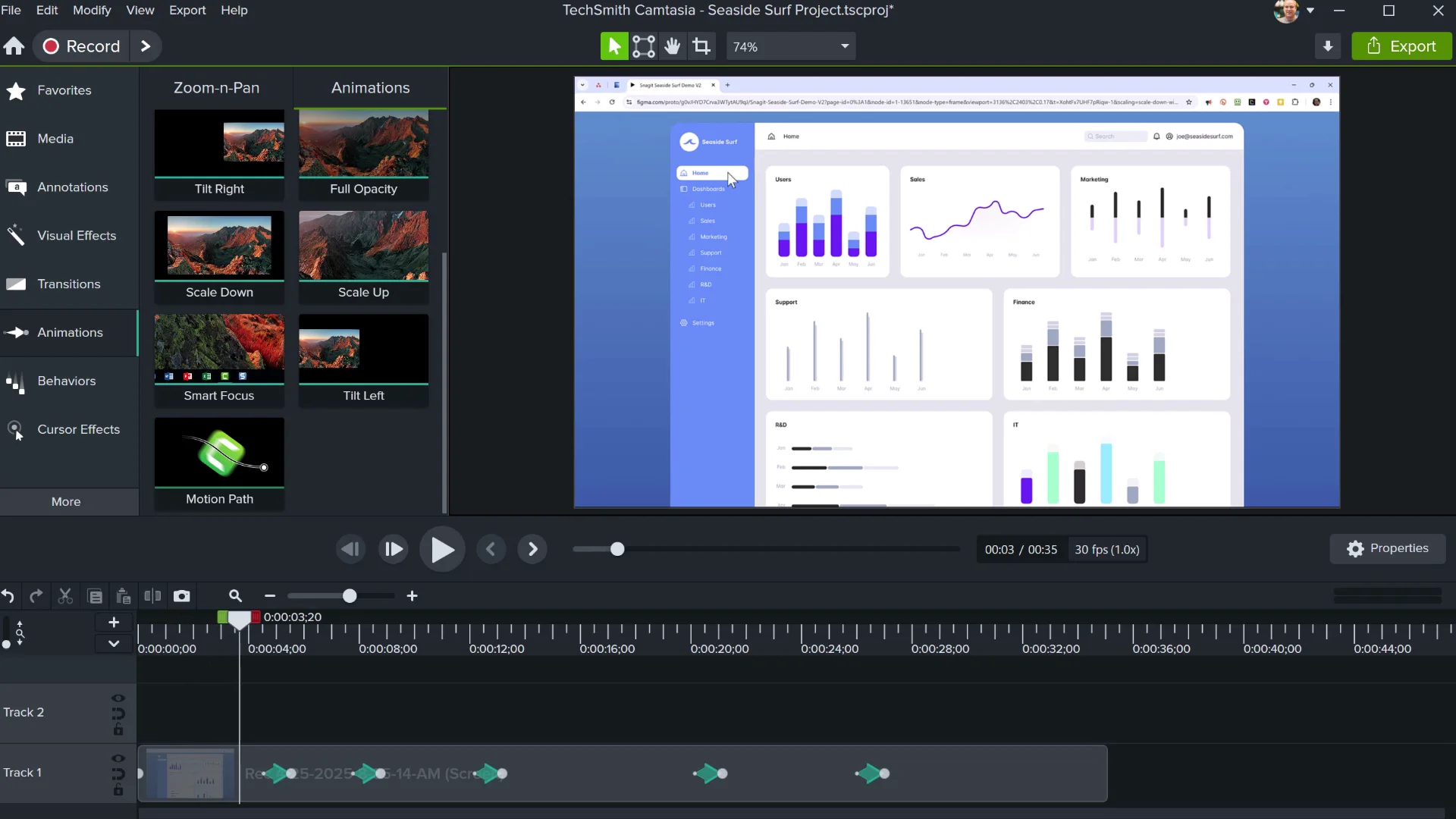Toggle magnetic snapping on Track 1

pyautogui.click(x=118, y=775)
